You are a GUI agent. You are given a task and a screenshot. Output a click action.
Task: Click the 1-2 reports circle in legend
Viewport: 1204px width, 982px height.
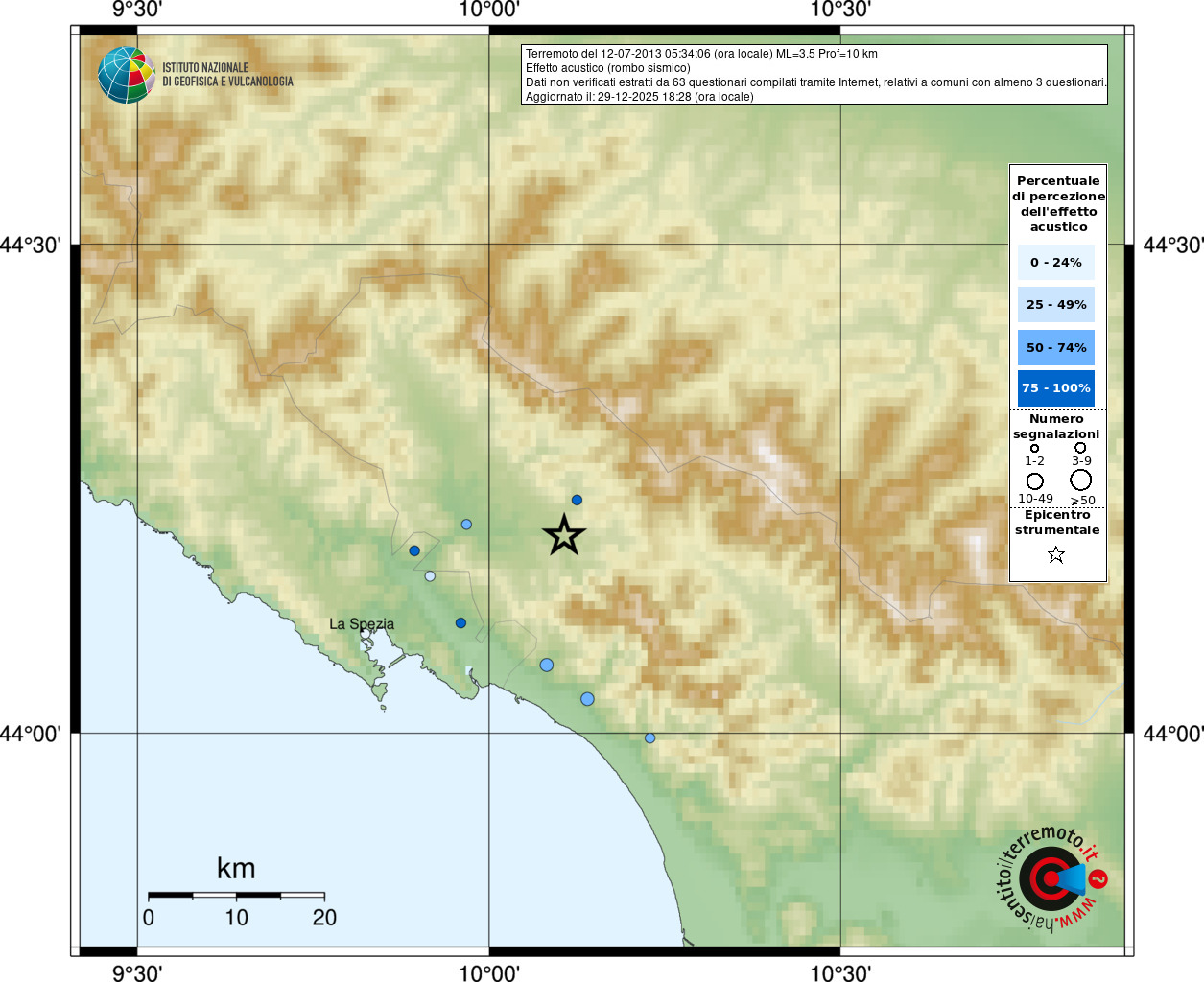coord(1034,448)
